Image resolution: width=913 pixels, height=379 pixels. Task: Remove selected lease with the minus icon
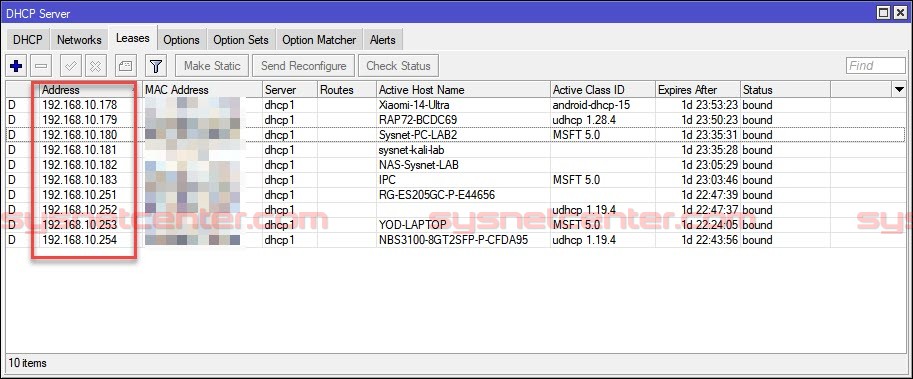tap(42, 66)
